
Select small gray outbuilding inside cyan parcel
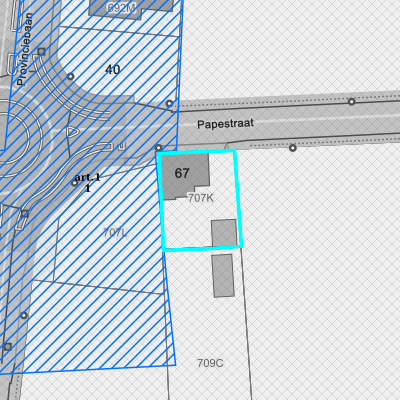[x=224, y=233]
